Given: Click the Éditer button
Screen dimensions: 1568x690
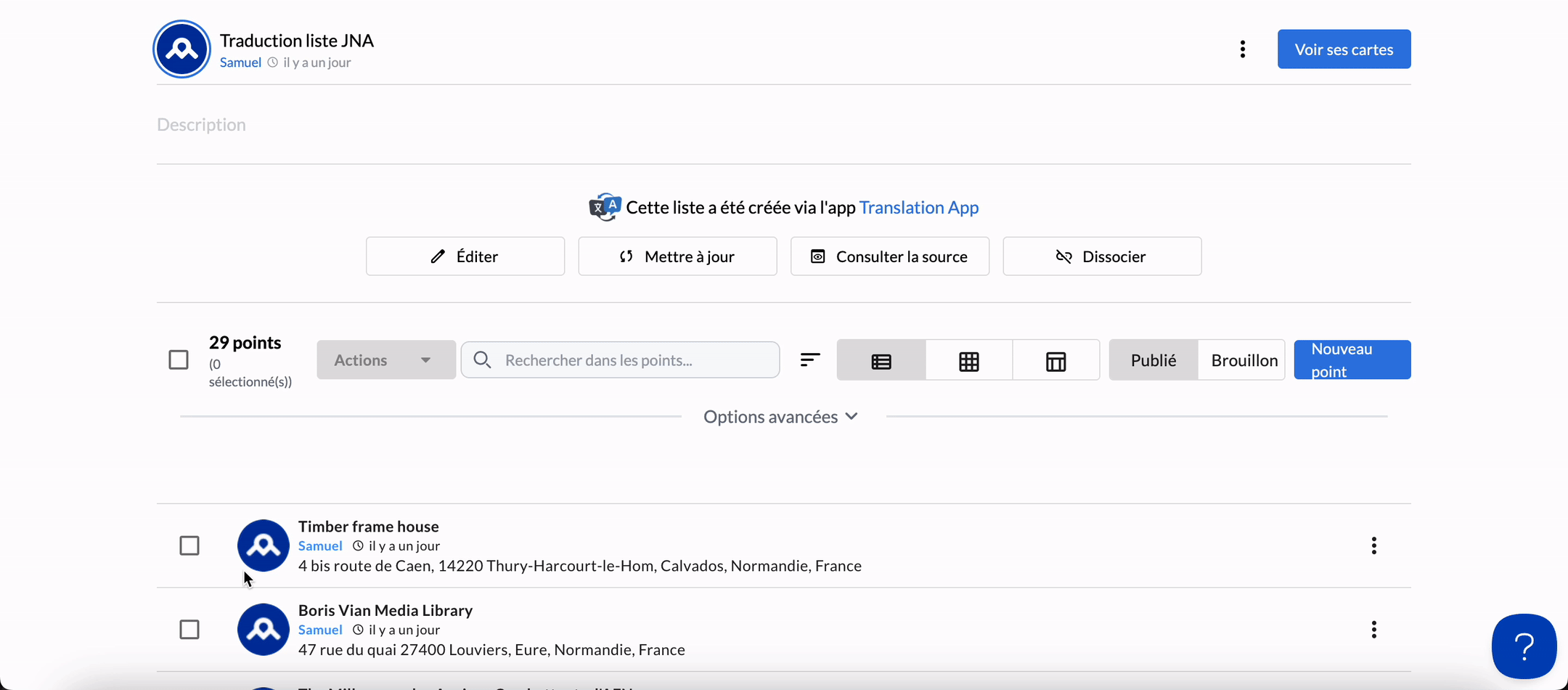Looking at the screenshot, I should coord(465,256).
